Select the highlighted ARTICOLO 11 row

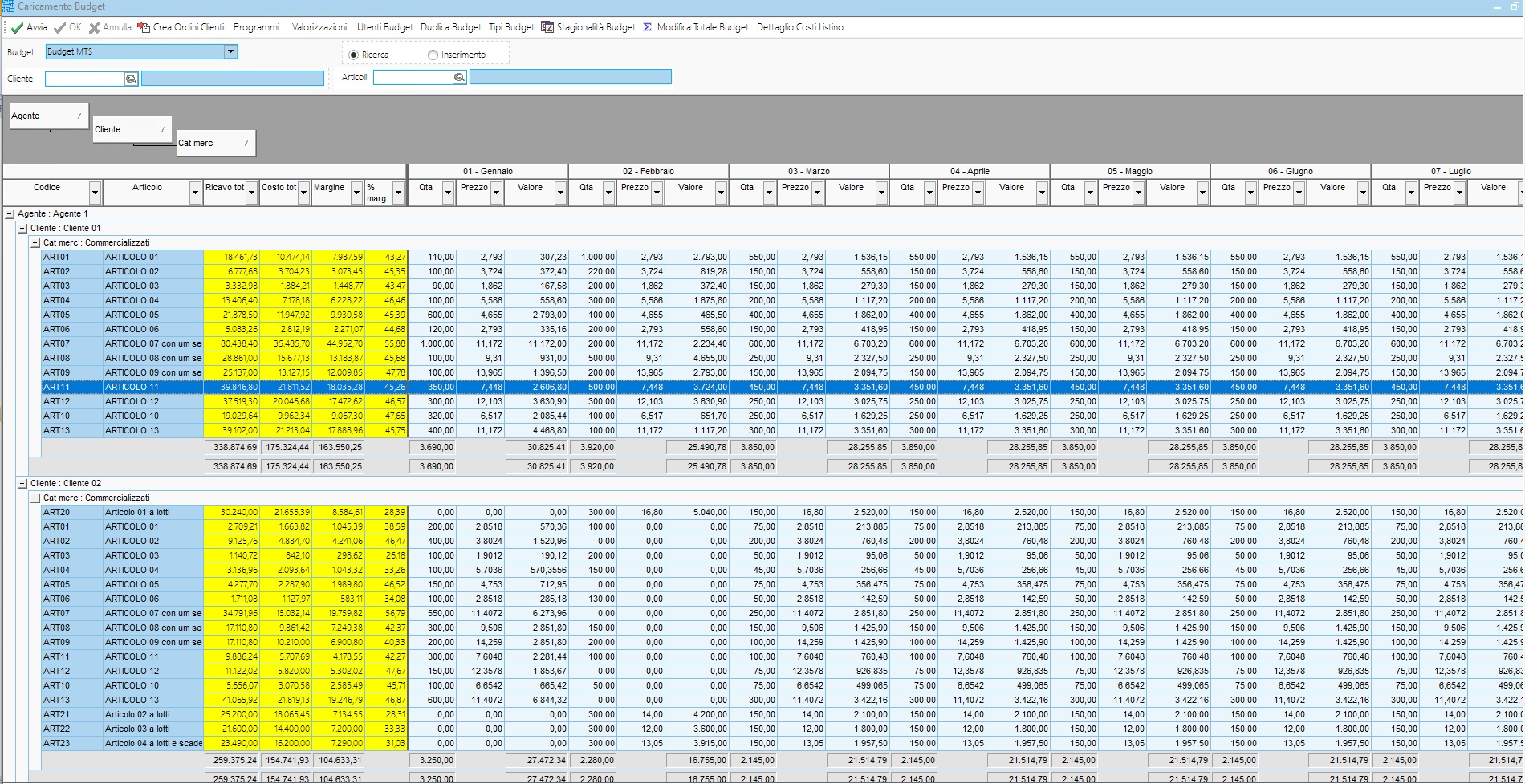(x=783, y=387)
